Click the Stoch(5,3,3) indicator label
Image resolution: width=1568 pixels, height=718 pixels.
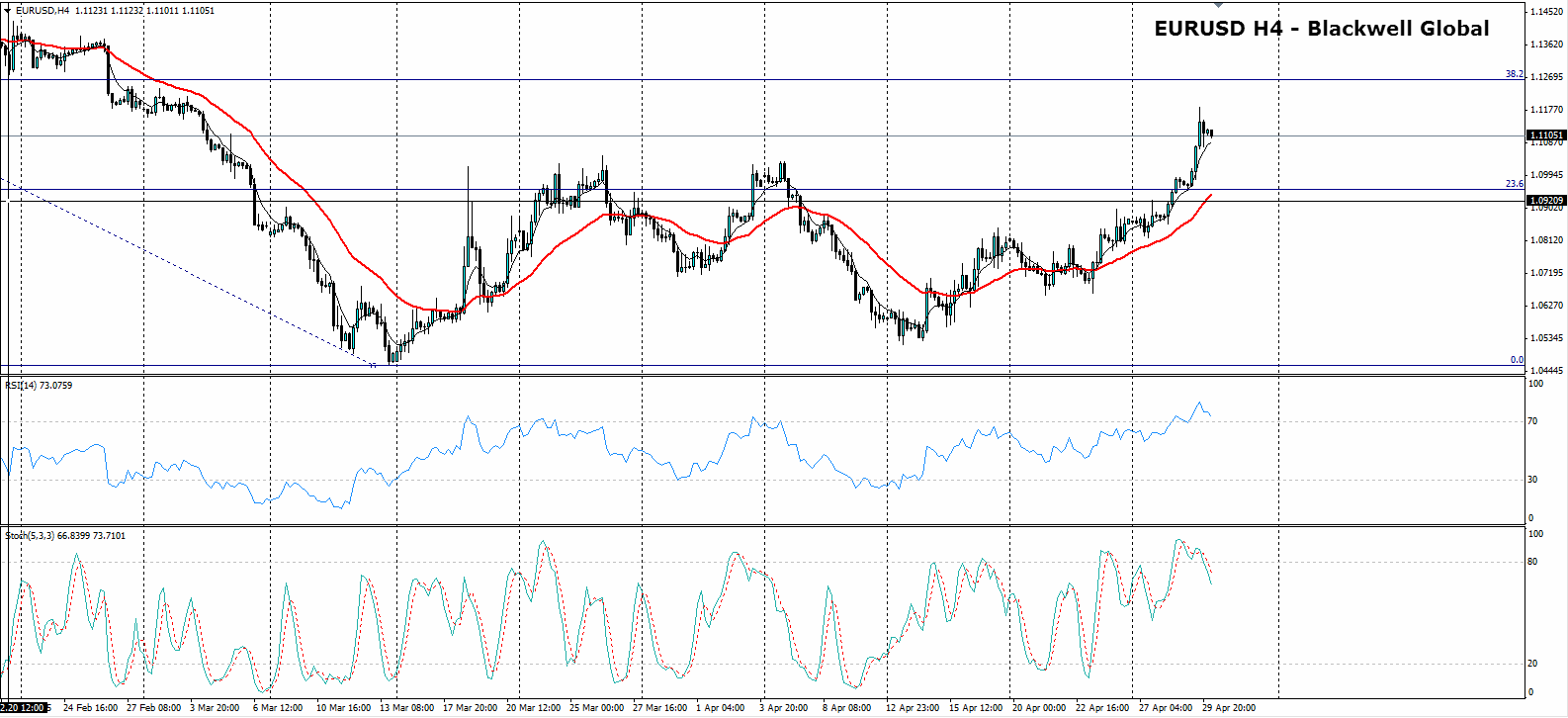pos(65,535)
